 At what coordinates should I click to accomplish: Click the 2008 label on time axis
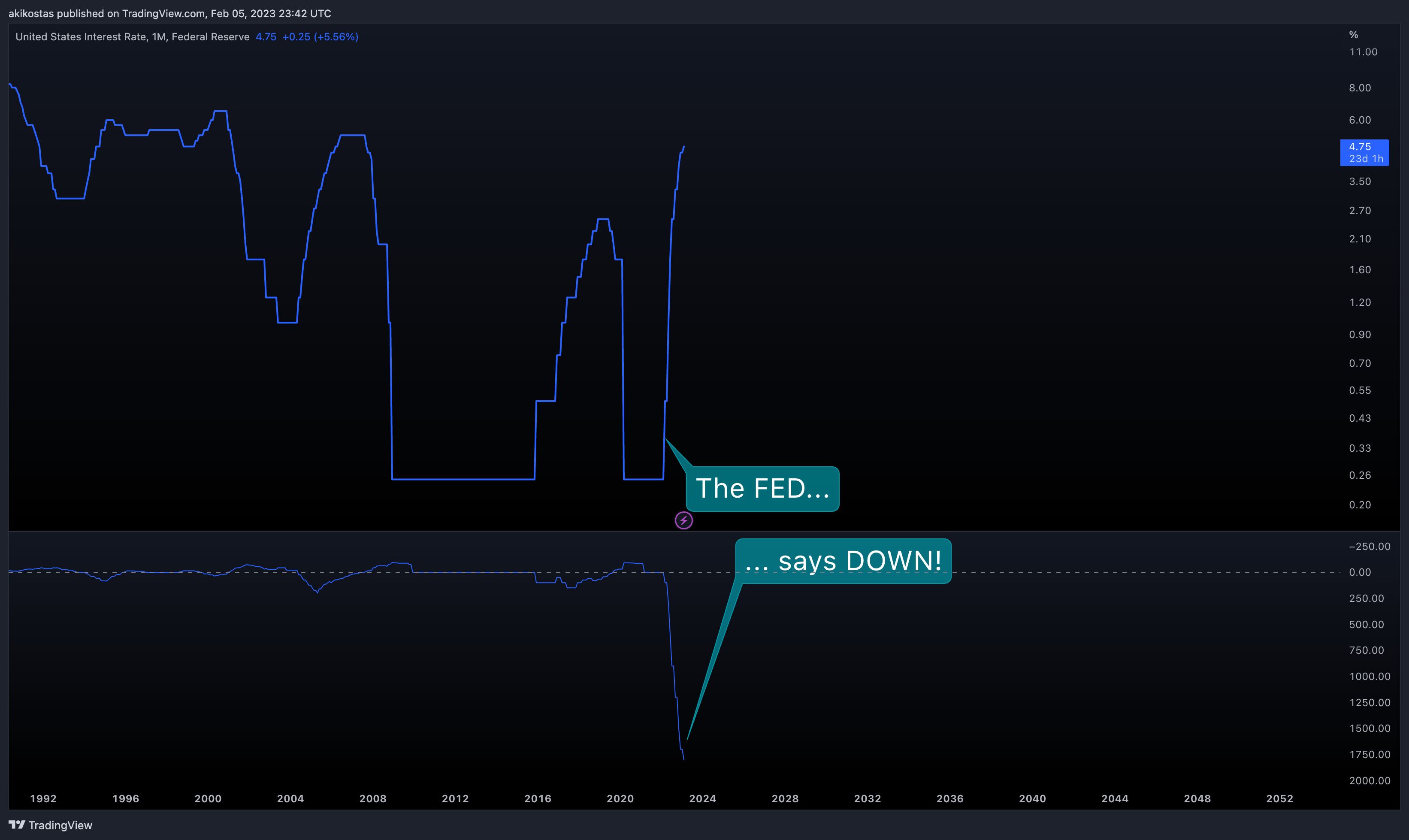click(373, 799)
